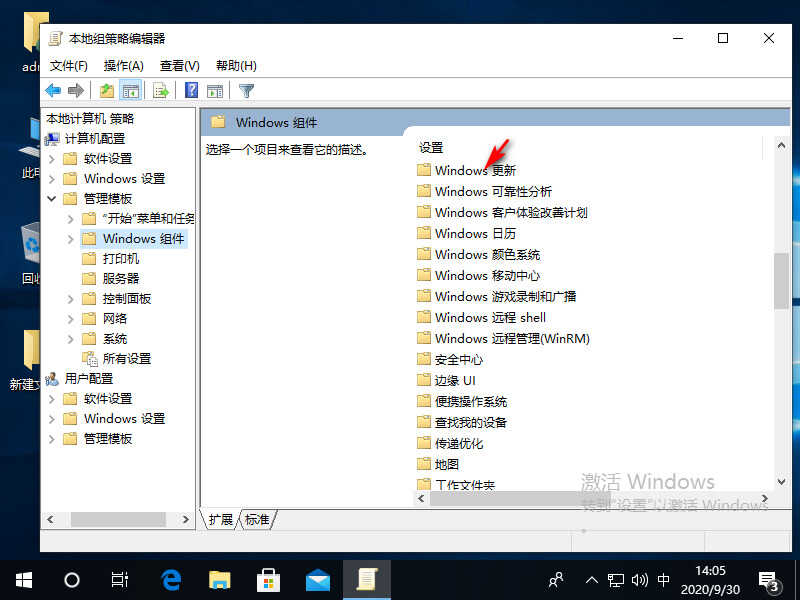The width and height of the screenshot is (800, 600).
Task: Launch Edge browser from taskbar
Action: [x=171, y=580]
